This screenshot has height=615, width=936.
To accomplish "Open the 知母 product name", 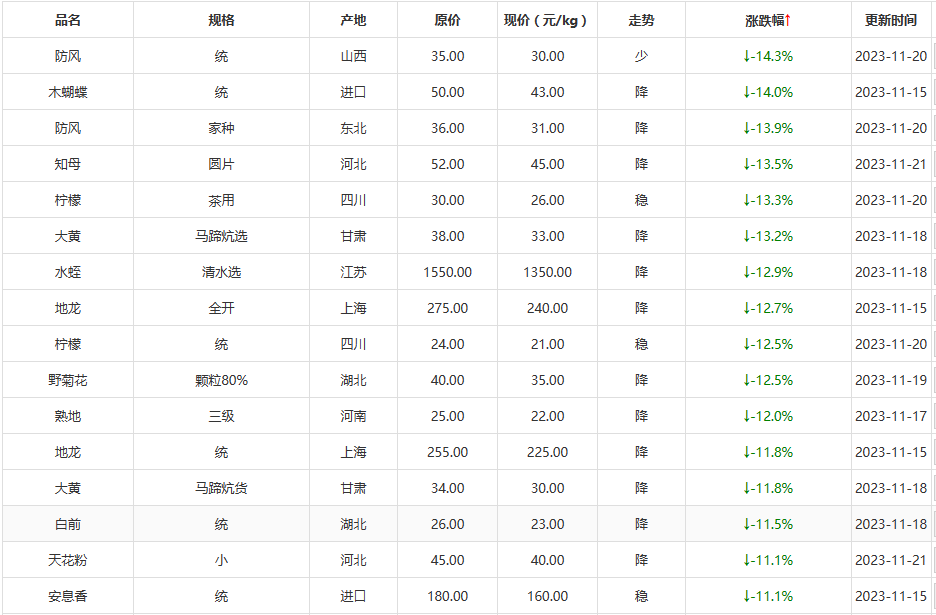I will tap(67, 164).
